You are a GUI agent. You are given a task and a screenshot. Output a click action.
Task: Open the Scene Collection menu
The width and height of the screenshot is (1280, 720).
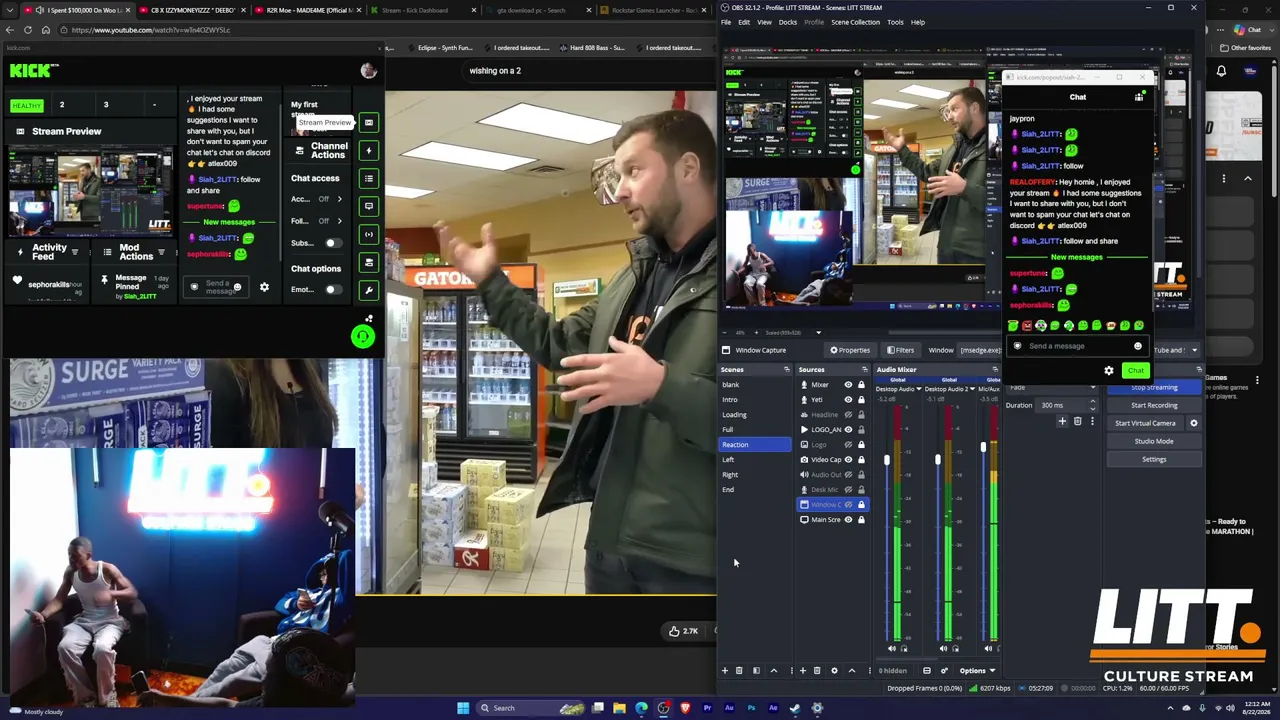[x=856, y=22]
